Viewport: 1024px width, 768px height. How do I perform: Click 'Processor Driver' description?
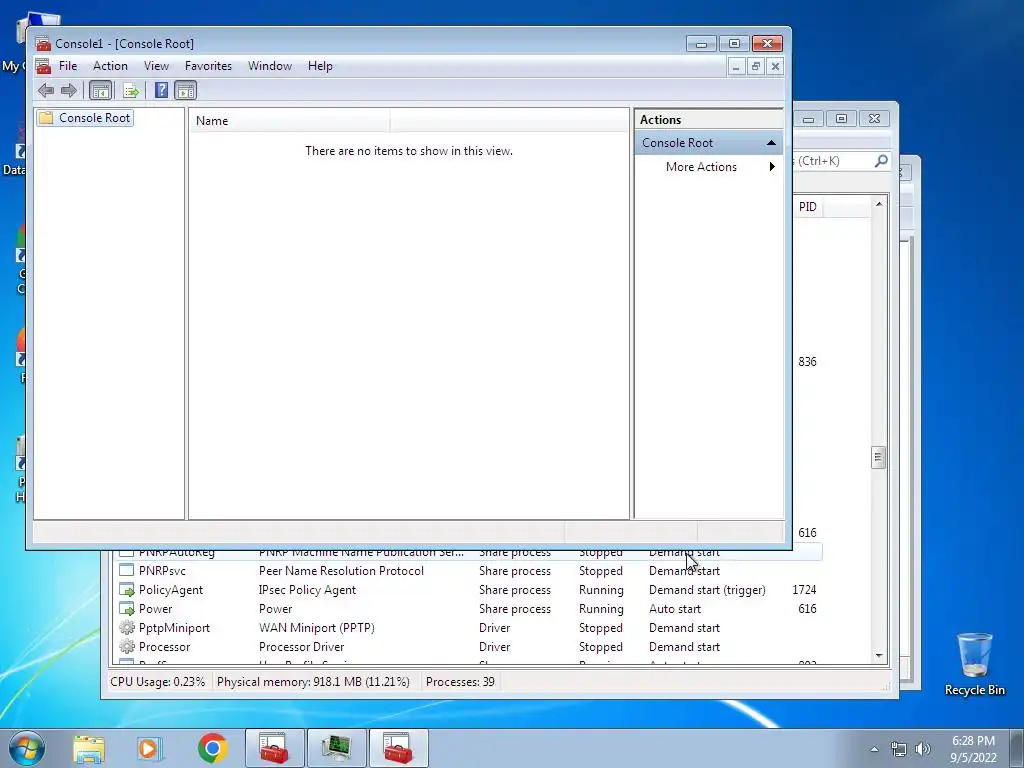coord(301,647)
